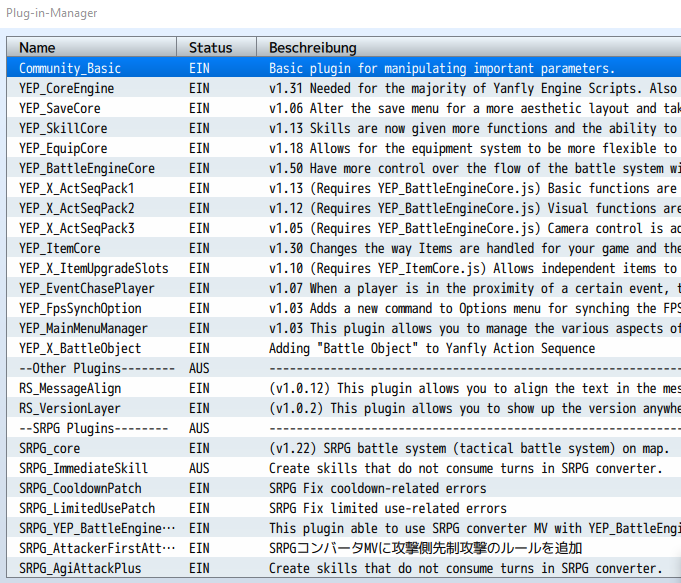Select the YEP_SkillCore plugin
Screen dimensions: 681x583
[x=344, y=128]
